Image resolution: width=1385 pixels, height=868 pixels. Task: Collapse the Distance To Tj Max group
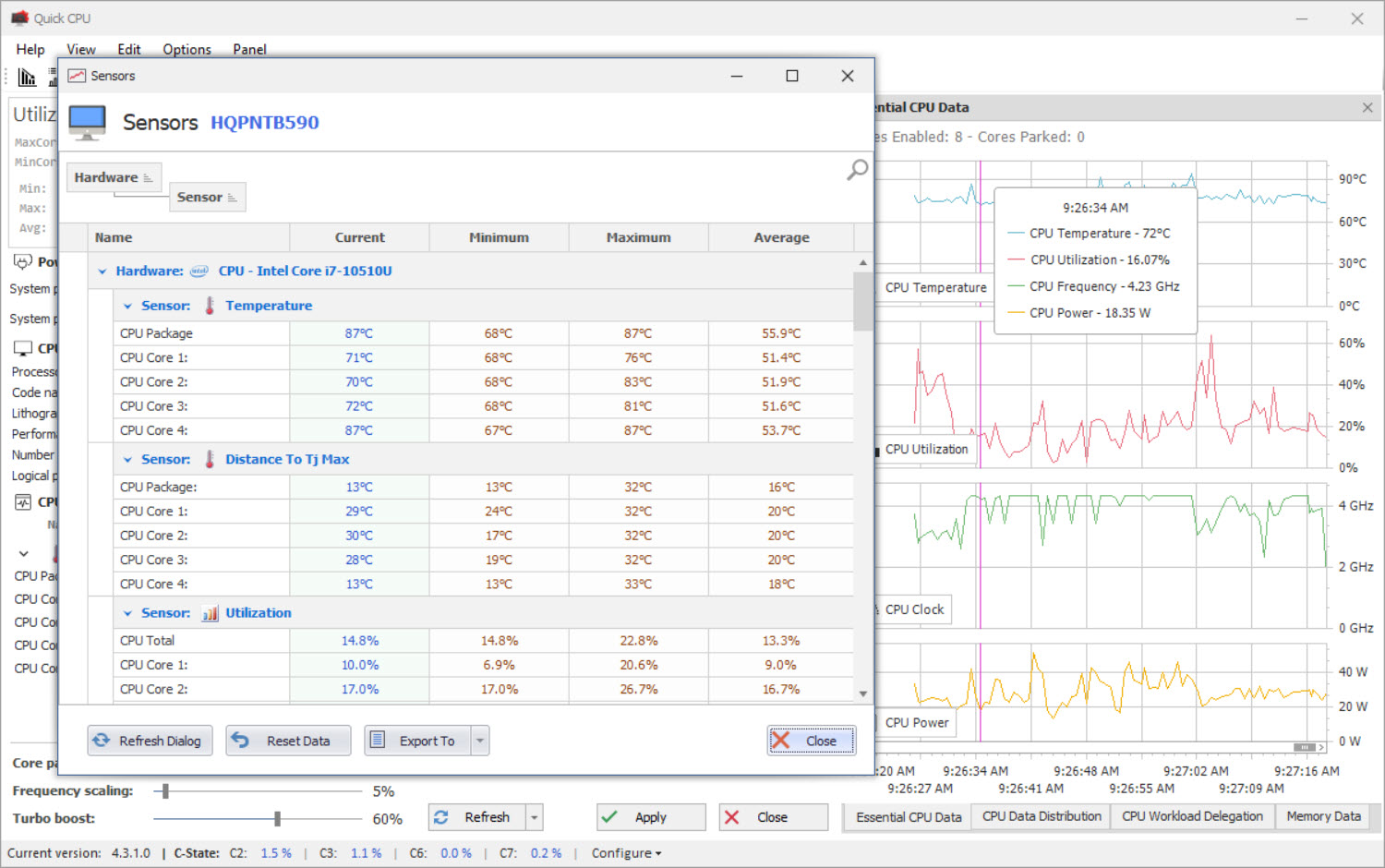[x=127, y=459]
